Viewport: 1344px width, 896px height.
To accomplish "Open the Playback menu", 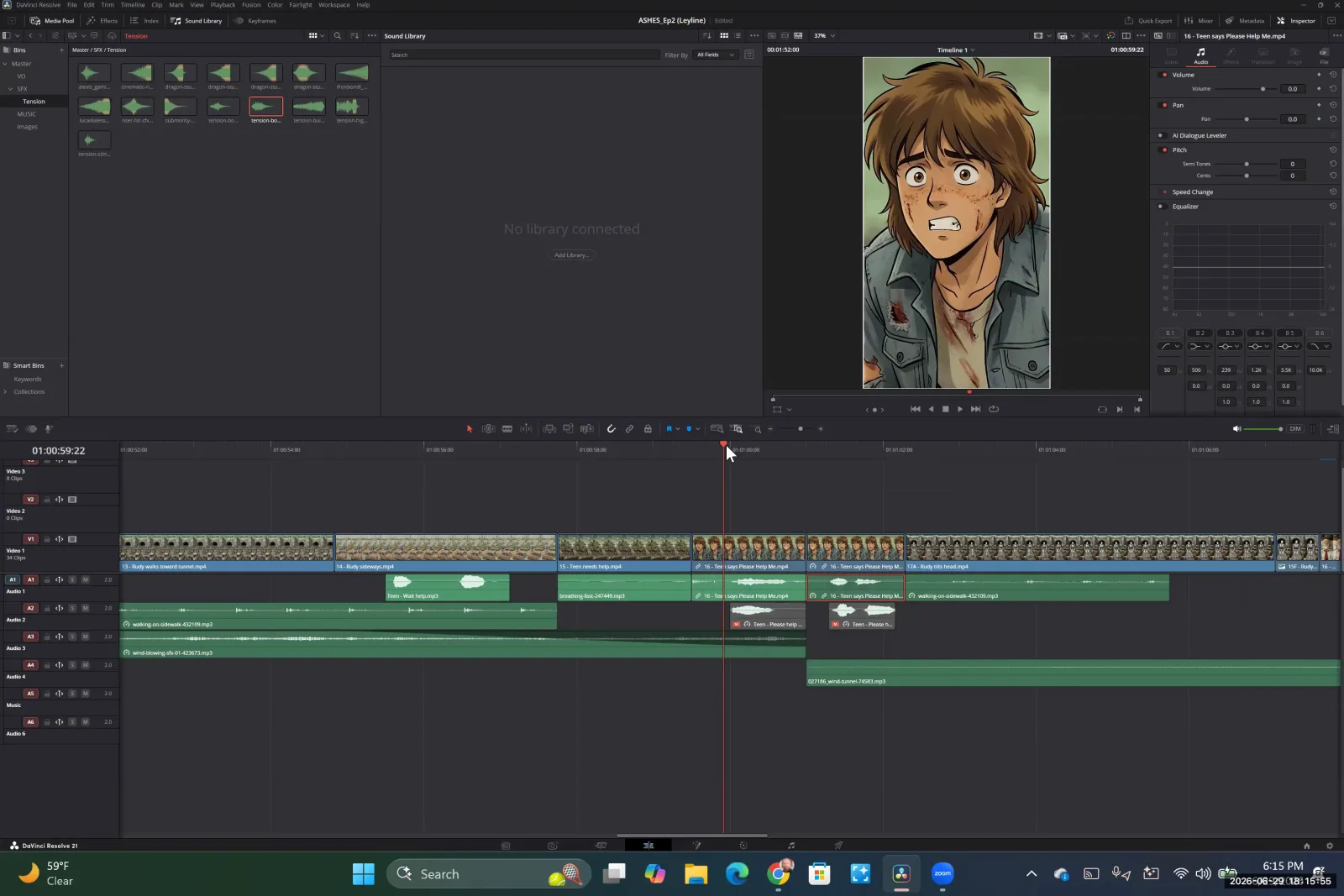I will point(223,5).
